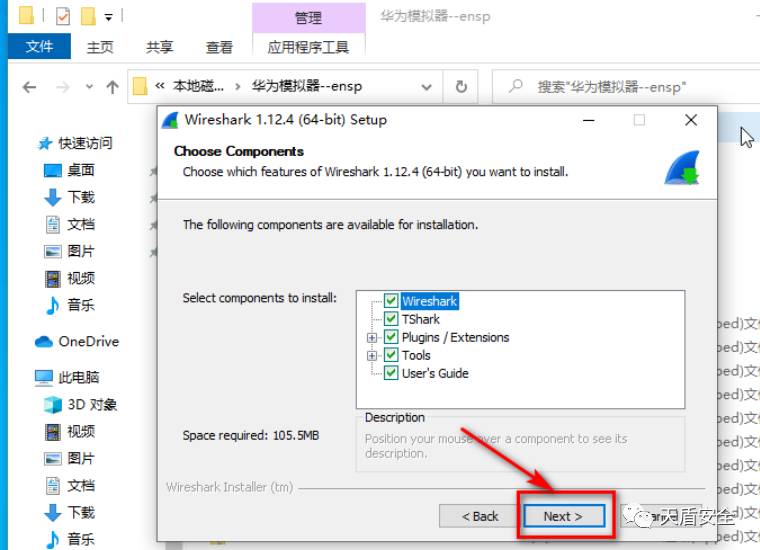Viewport: 760px width, 550px height.
Task: Close the Wireshark Setup dialog
Action: [x=691, y=120]
